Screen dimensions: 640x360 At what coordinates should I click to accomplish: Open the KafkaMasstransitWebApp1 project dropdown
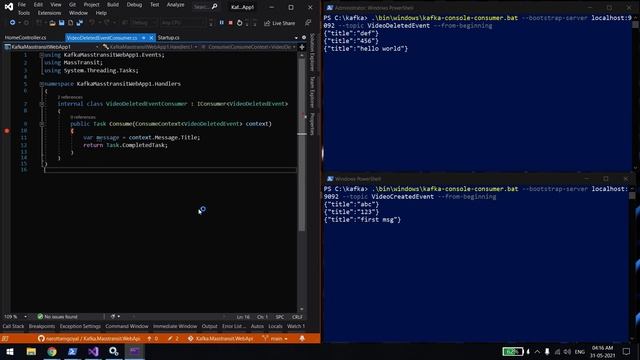pyautogui.click(x=51, y=47)
